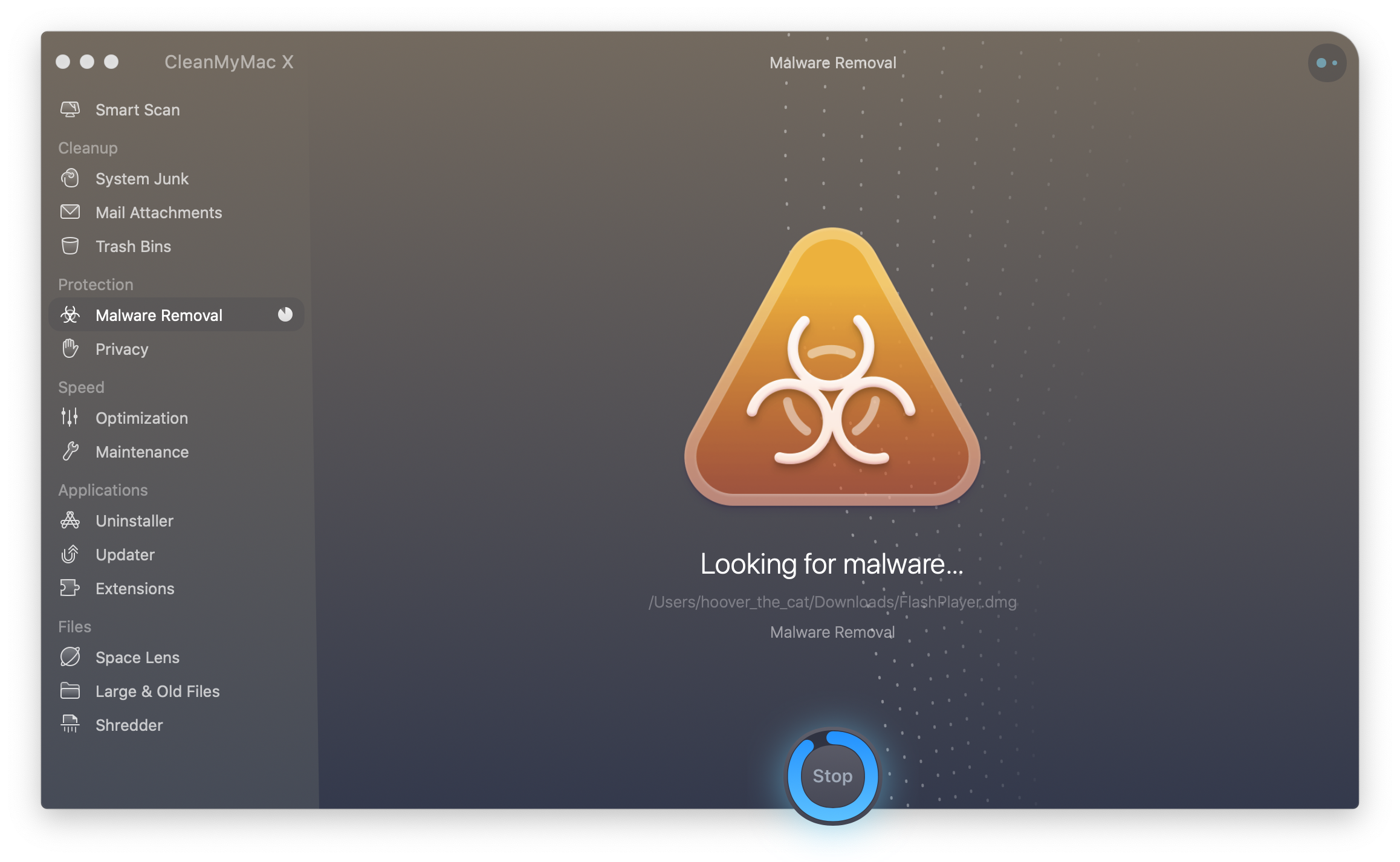The width and height of the screenshot is (1400, 862).
Task: Click the 'Looking for malware...' status text
Action: (832, 565)
